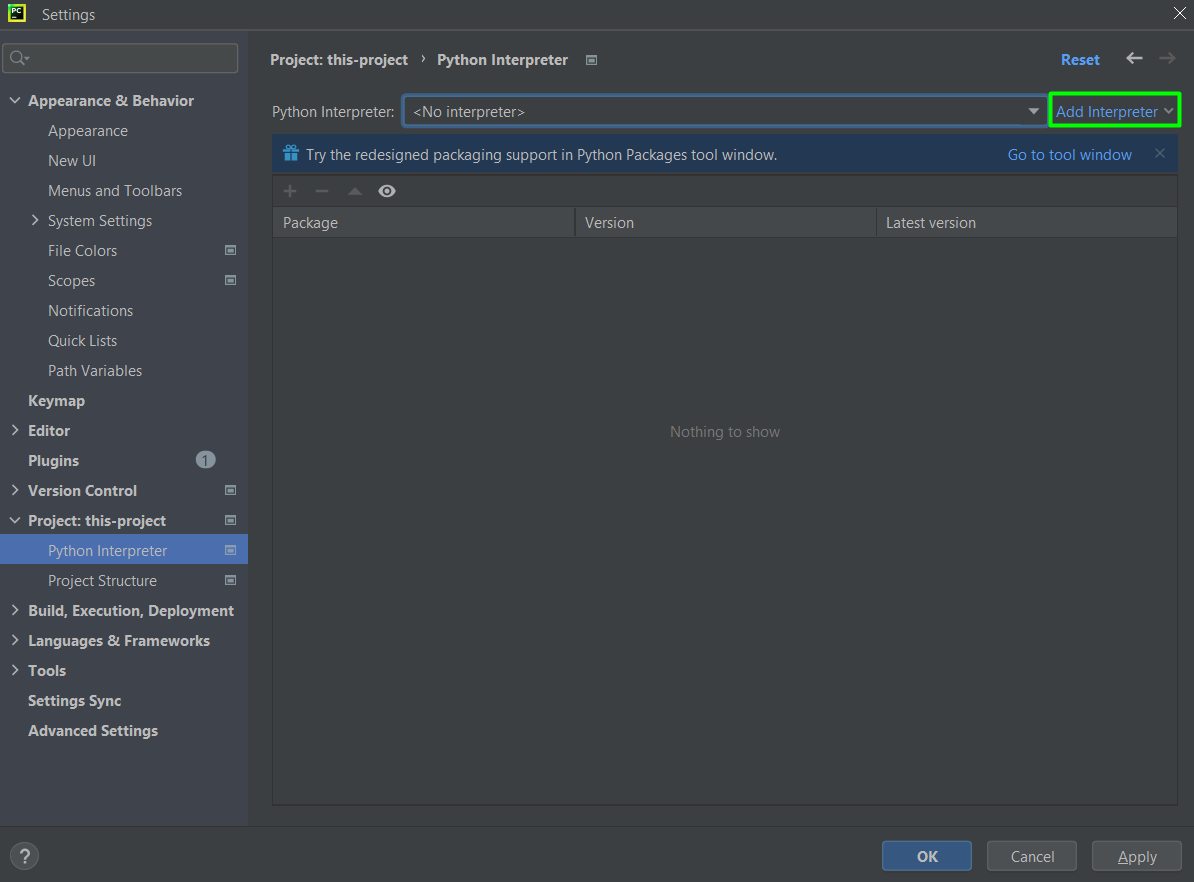The height and width of the screenshot is (882, 1194).
Task: Collapse the Project: this-project section
Action: pos(14,520)
